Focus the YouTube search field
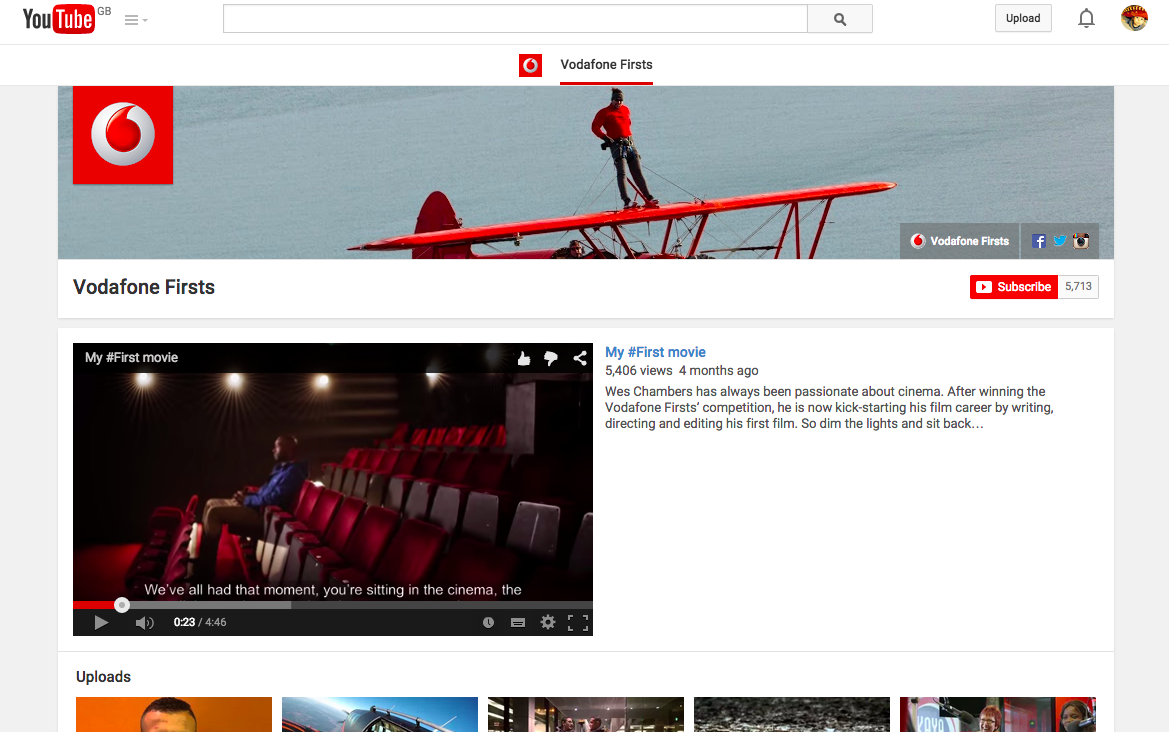This screenshot has width=1169, height=732. point(515,19)
